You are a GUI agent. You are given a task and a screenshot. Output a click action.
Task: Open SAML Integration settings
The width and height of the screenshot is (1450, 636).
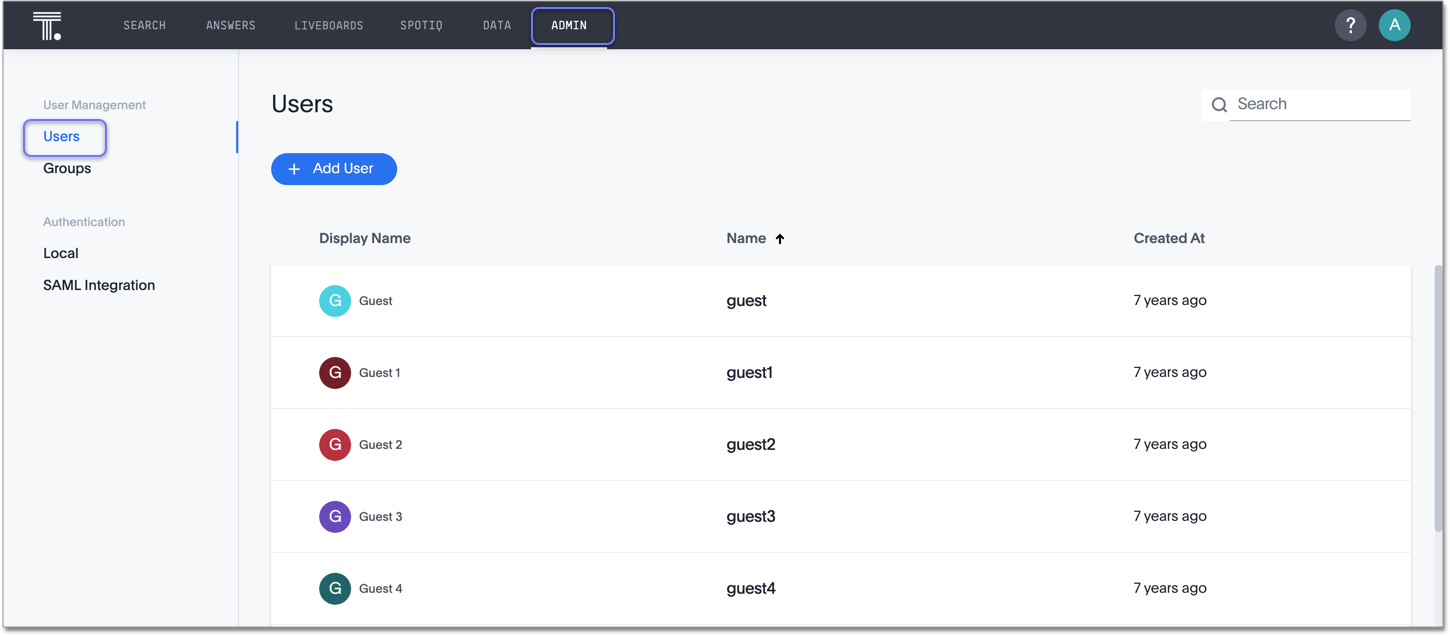pyautogui.click(x=99, y=285)
